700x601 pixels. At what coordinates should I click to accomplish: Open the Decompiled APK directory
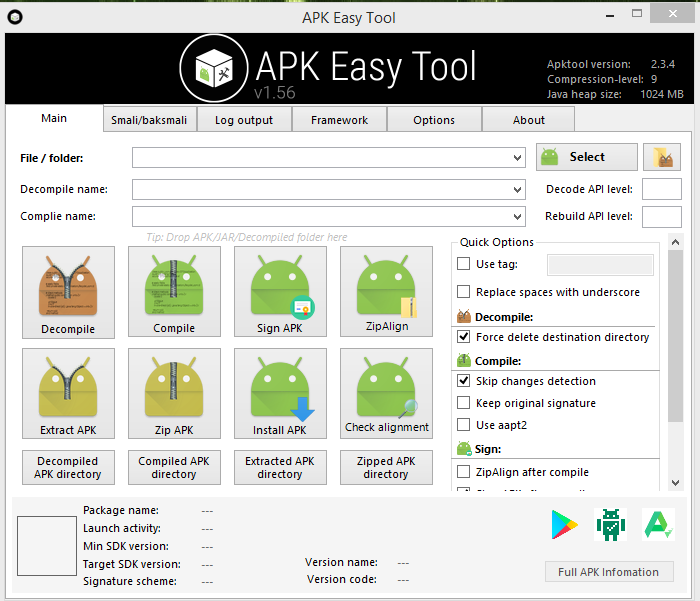68,467
